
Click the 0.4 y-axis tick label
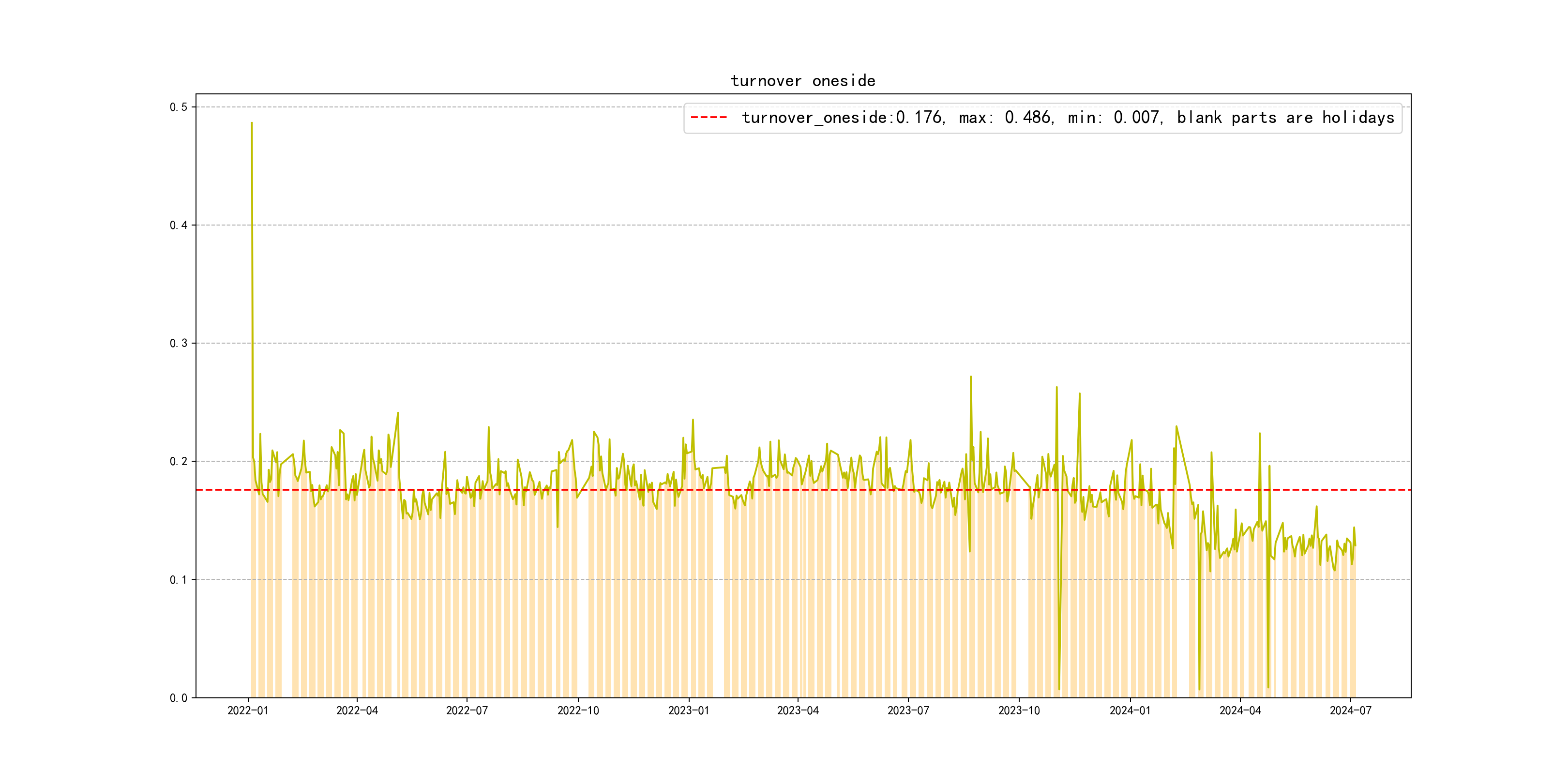[x=179, y=225]
